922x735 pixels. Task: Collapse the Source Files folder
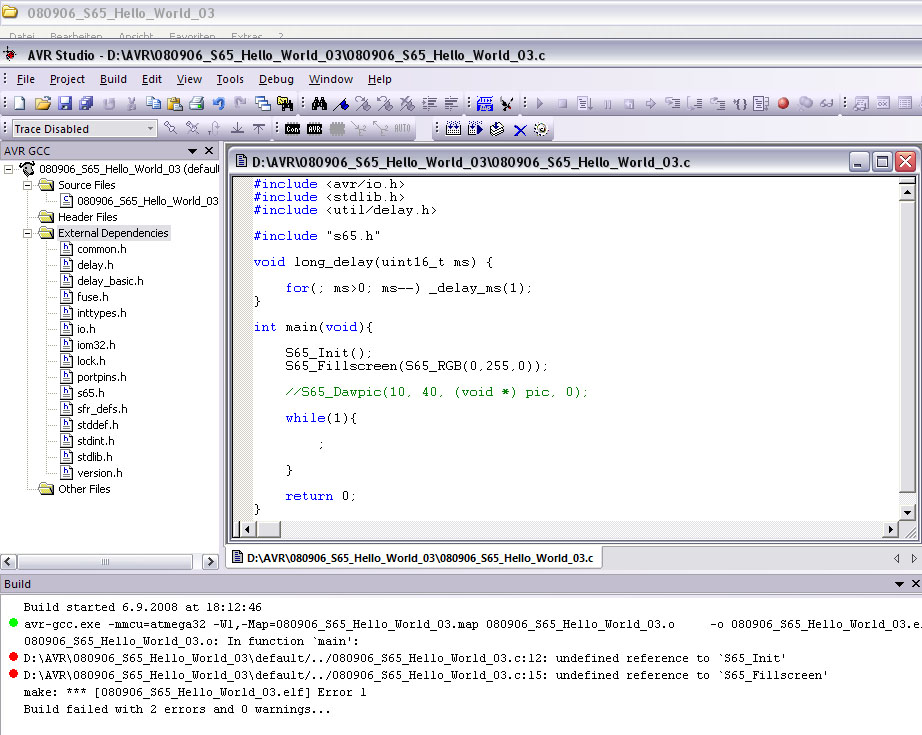pyautogui.click(x=28, y=185)
